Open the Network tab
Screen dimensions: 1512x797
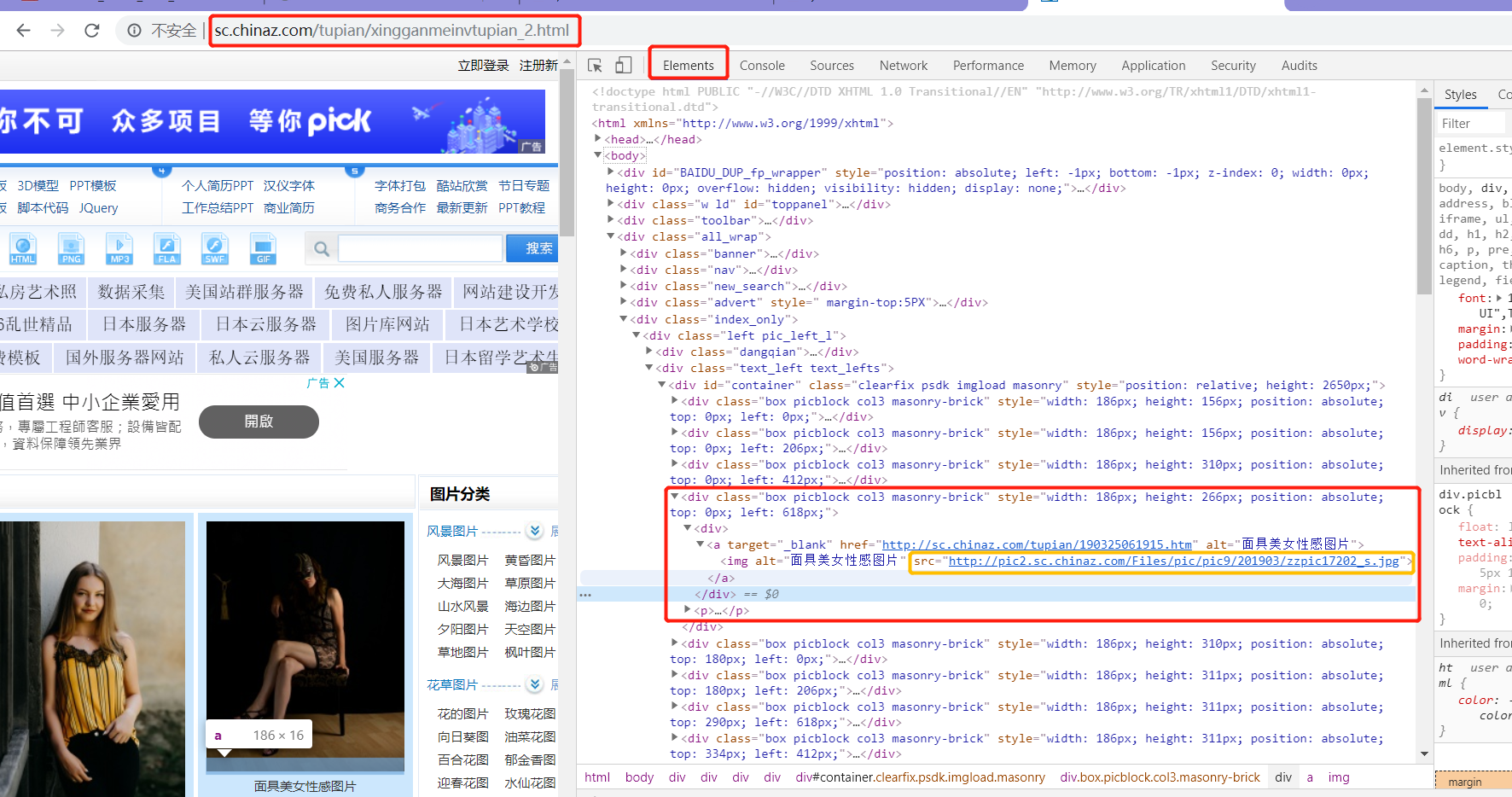click(x=904, y=66)
